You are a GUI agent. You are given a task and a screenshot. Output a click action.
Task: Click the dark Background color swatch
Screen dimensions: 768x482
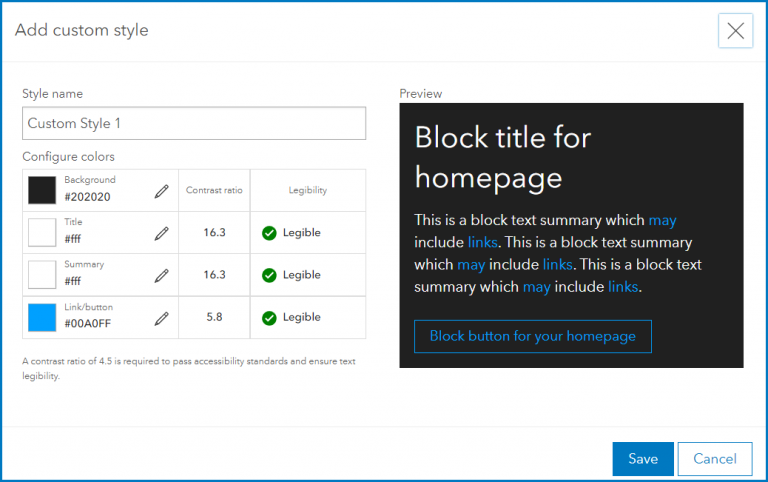[42, 190]
